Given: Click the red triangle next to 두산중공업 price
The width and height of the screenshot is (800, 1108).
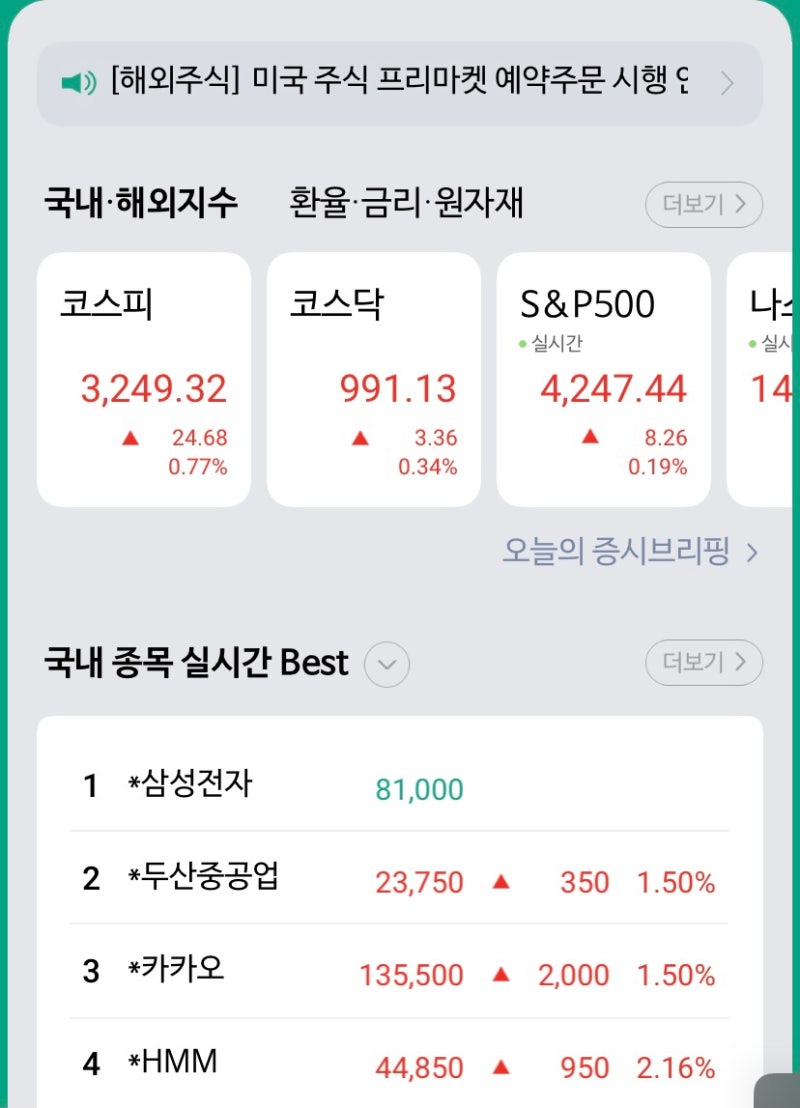Looking at the screenshot, I should (x=501, y=882).
